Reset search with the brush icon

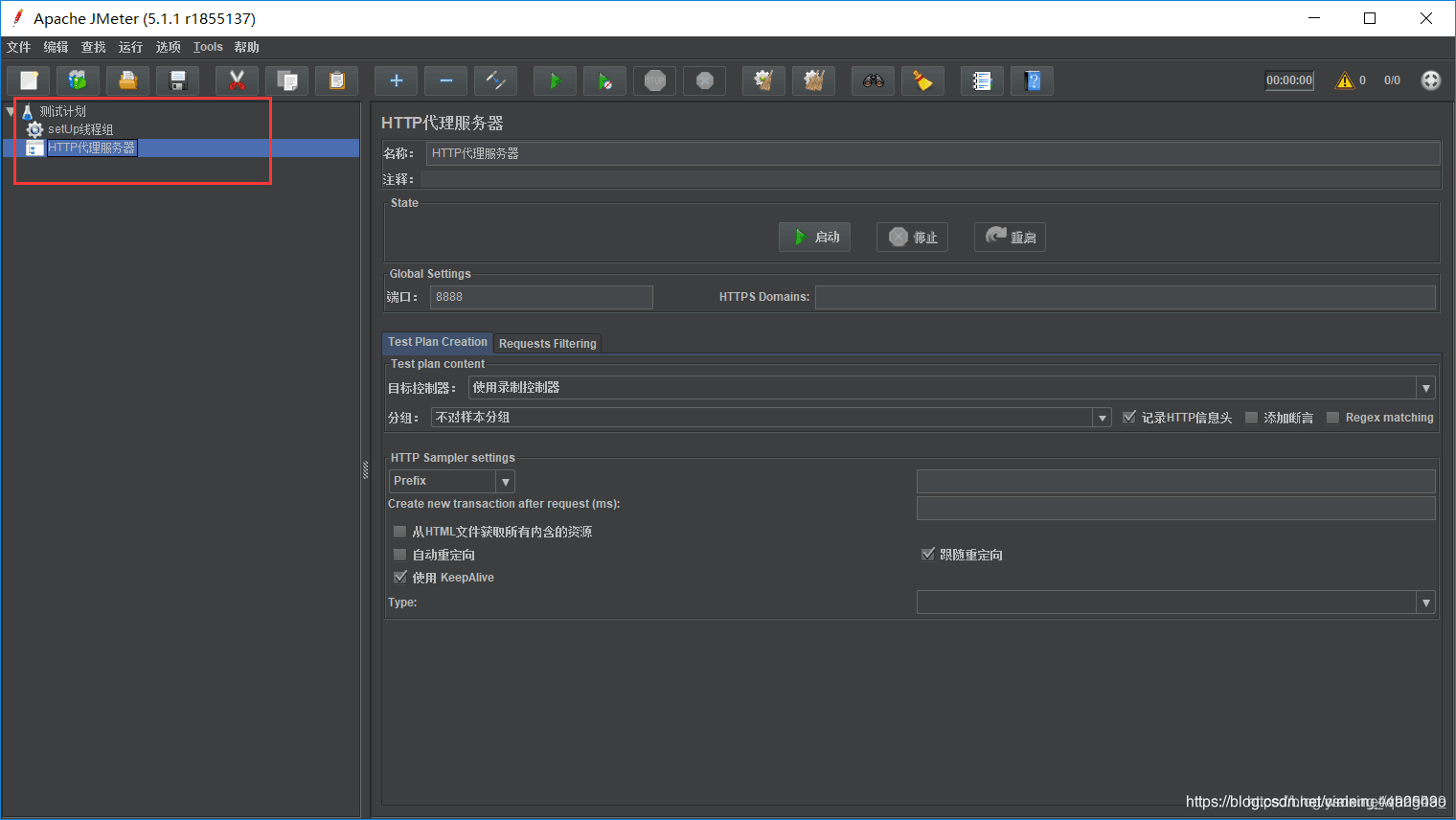(x=922, y=80)
